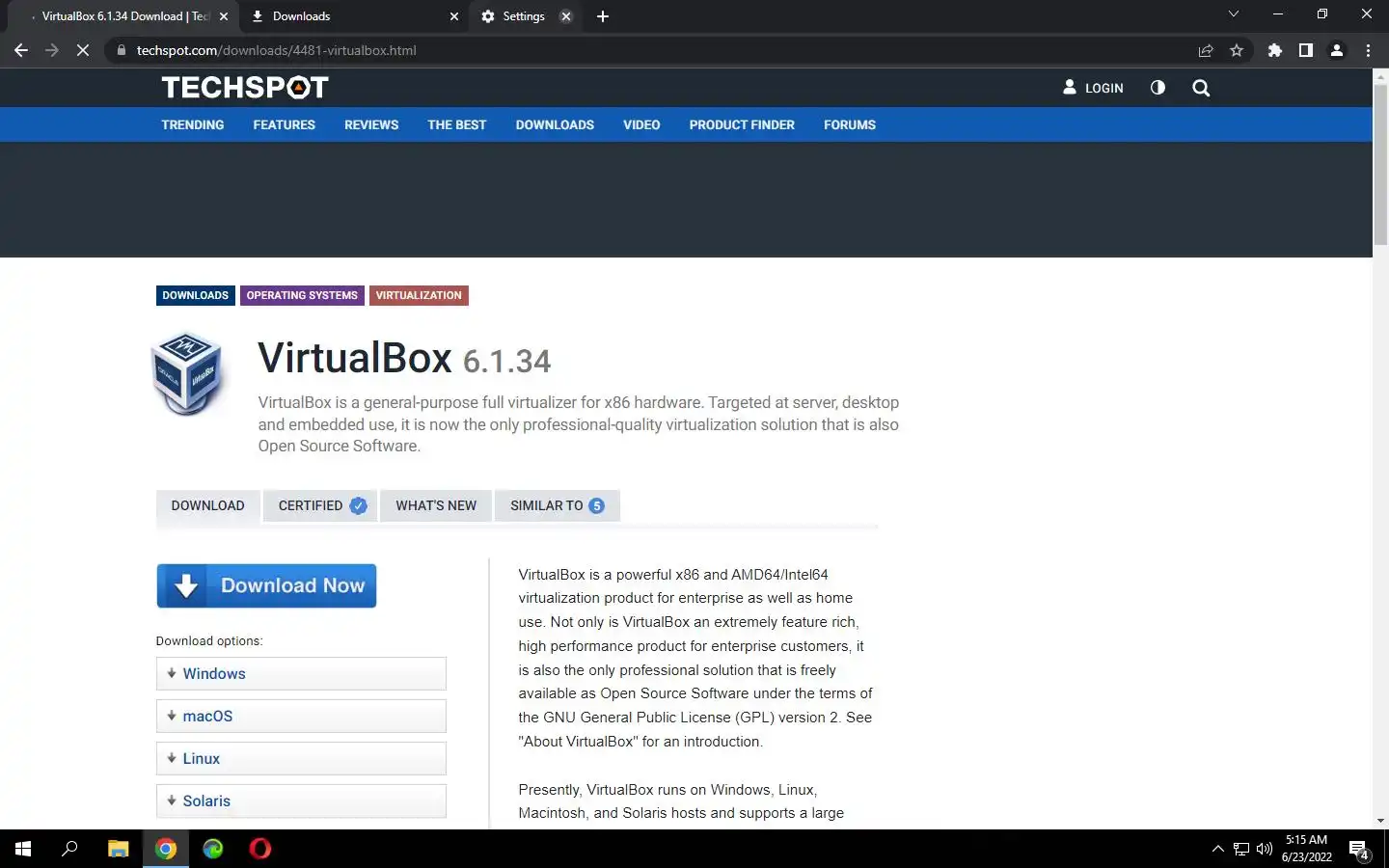Viewport: 1389px width, 868px height.
Task: Open VIDEO nav item
Action: (x=641, y=124)
